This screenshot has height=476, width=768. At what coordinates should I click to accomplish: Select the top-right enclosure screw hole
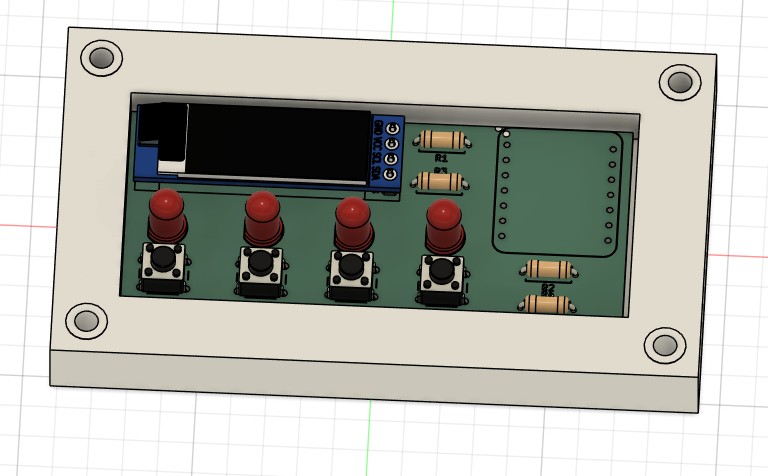point(680,82)
